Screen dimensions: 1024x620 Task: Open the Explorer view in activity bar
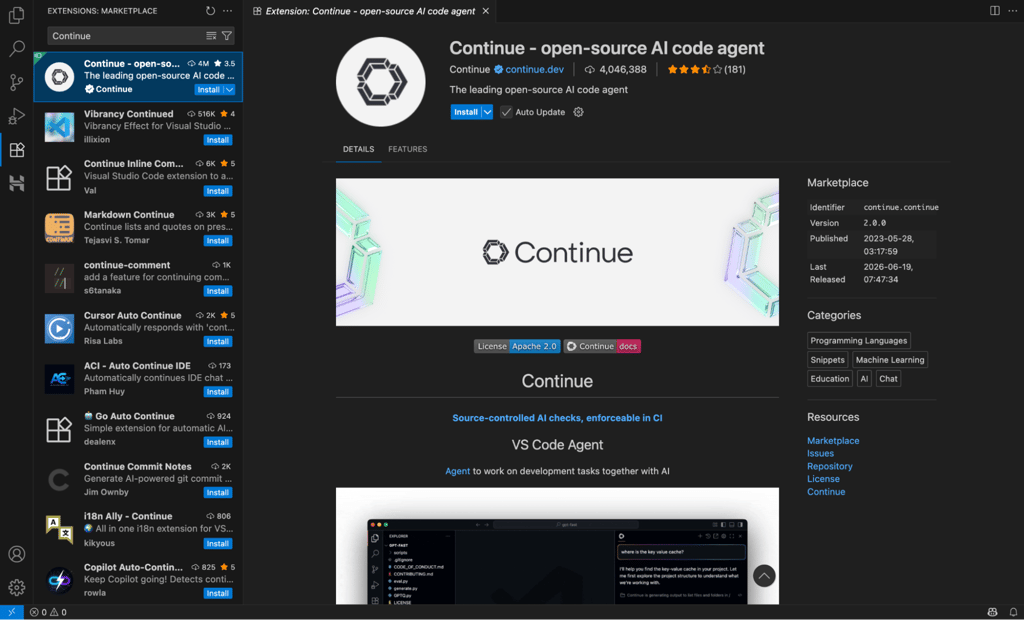point(16,14)
